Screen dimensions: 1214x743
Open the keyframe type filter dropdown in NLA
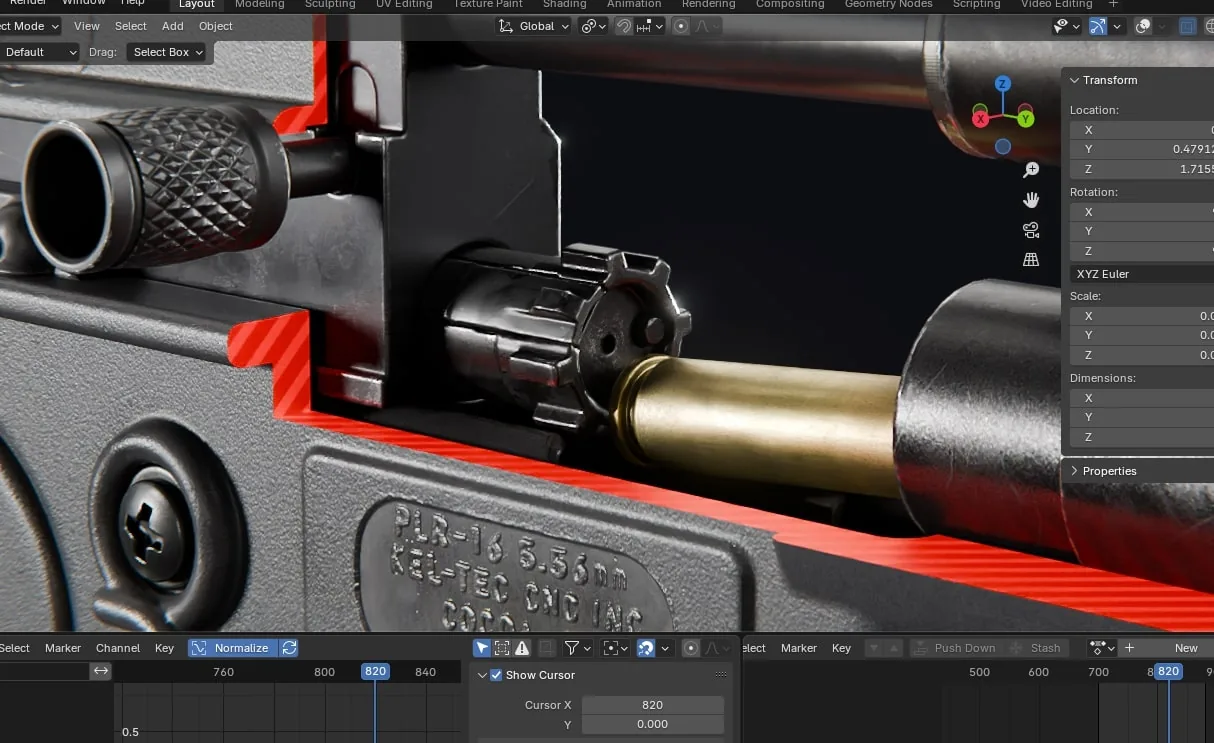(x=1101, y=648)
